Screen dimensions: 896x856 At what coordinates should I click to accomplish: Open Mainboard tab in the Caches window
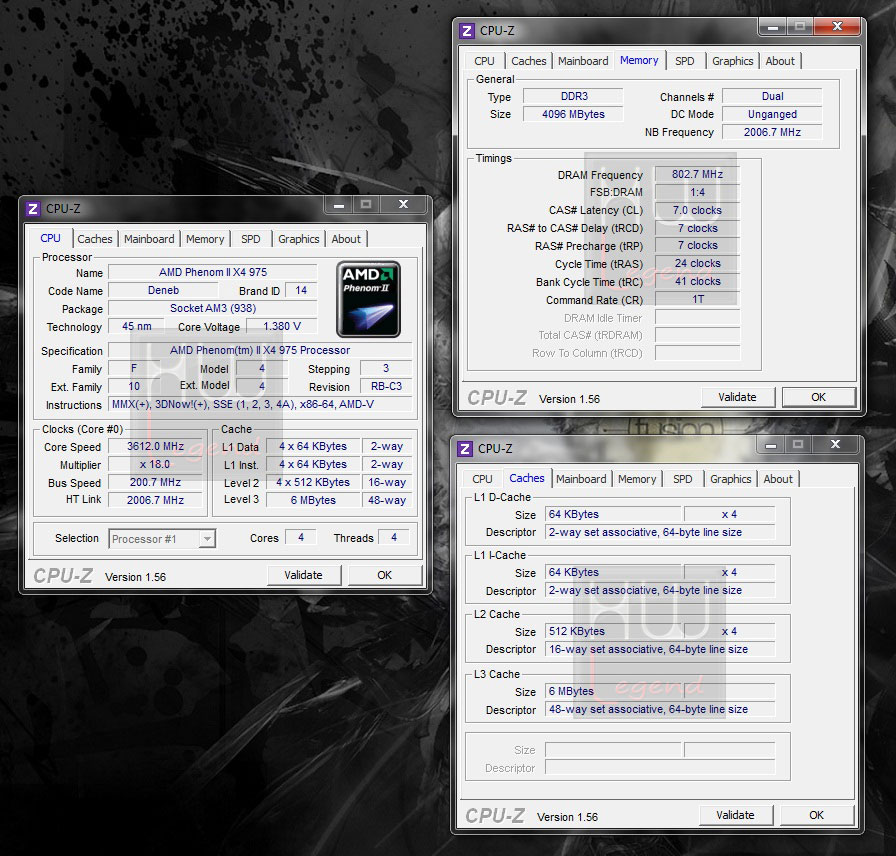coord(581,479)
